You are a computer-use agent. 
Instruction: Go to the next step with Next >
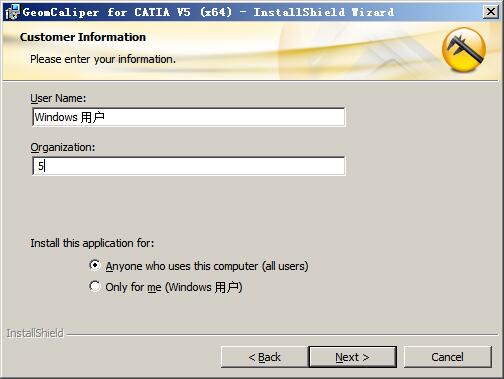pos(352,357)
